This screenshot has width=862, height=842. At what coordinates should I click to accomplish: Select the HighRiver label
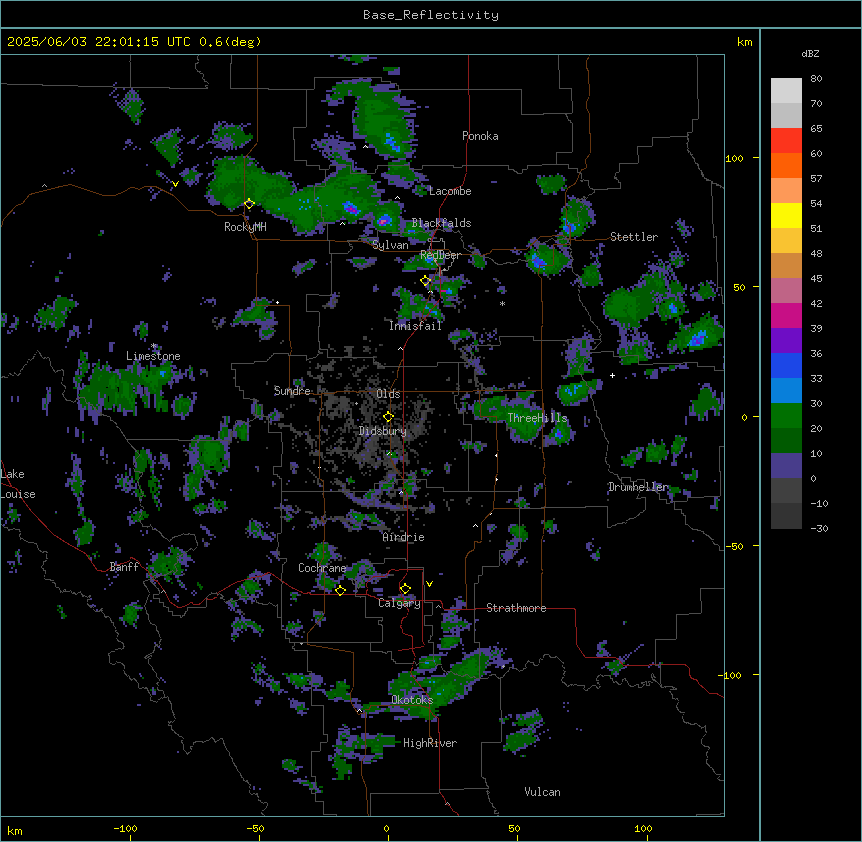pyautogui.click(x=430, y=743)
